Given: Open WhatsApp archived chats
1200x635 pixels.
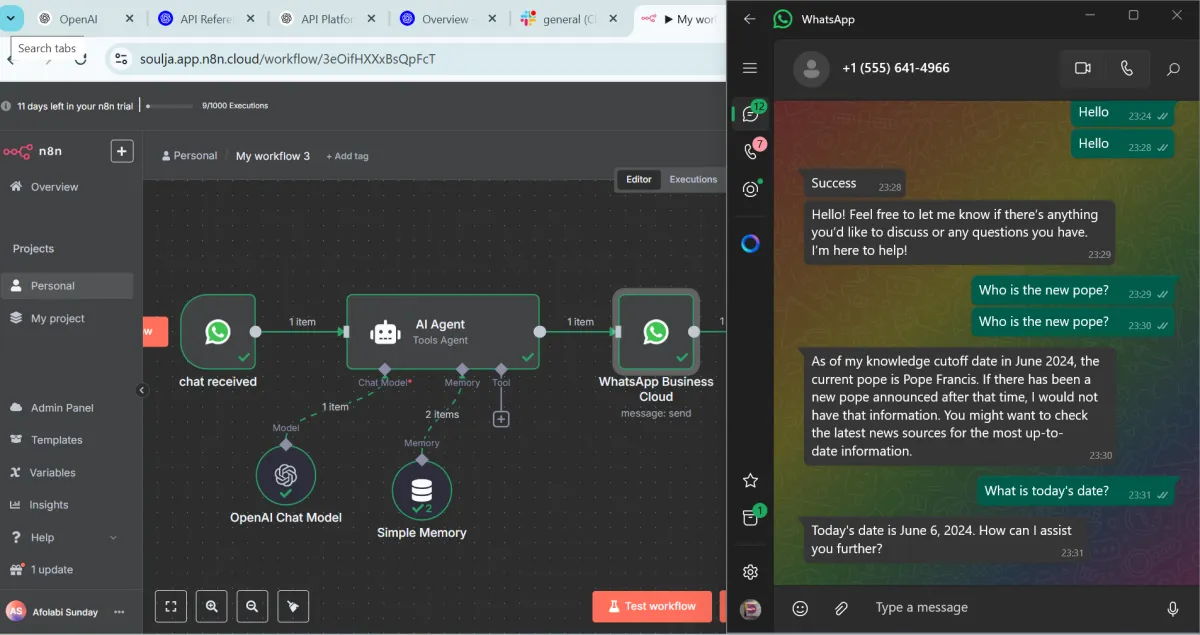Looking at the screenshot, I should (751, 517).
